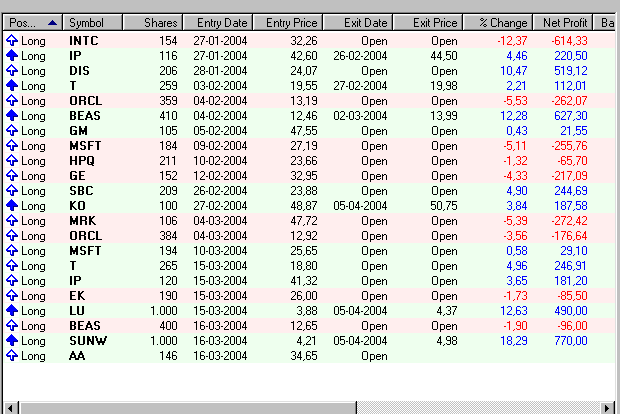
Task: Click exit price 50,75
Action: (x=444, y=206)
